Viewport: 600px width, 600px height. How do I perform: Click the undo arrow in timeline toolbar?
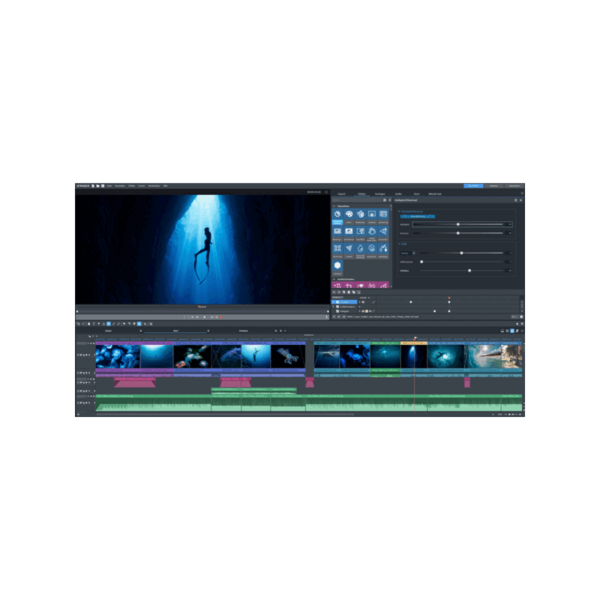coord(79,324)
